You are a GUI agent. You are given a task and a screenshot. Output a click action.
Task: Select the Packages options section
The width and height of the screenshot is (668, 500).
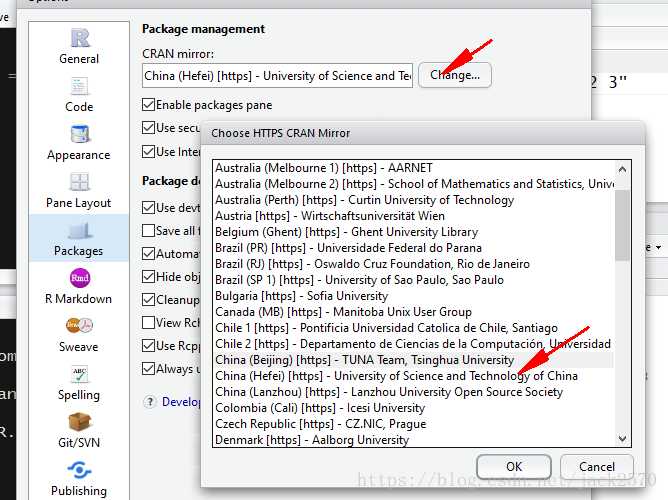tap(79, 239)
